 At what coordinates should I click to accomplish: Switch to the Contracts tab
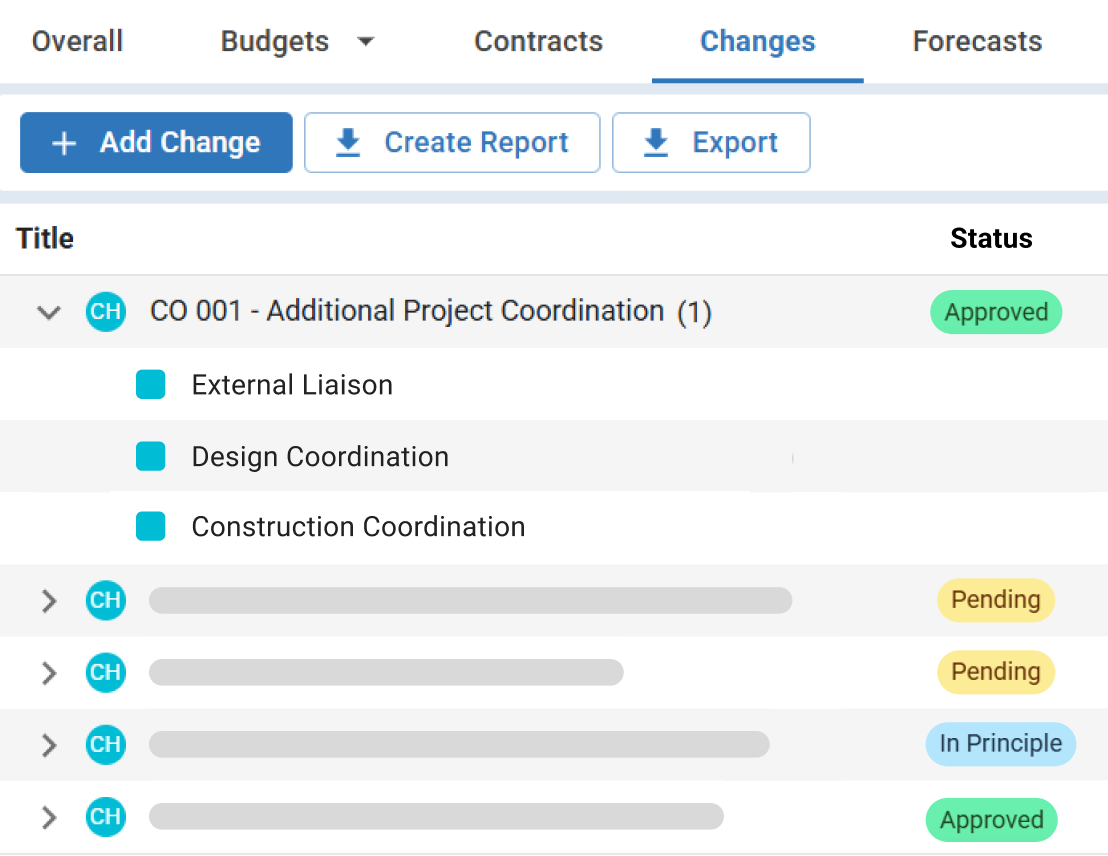(x=538, y=41)
